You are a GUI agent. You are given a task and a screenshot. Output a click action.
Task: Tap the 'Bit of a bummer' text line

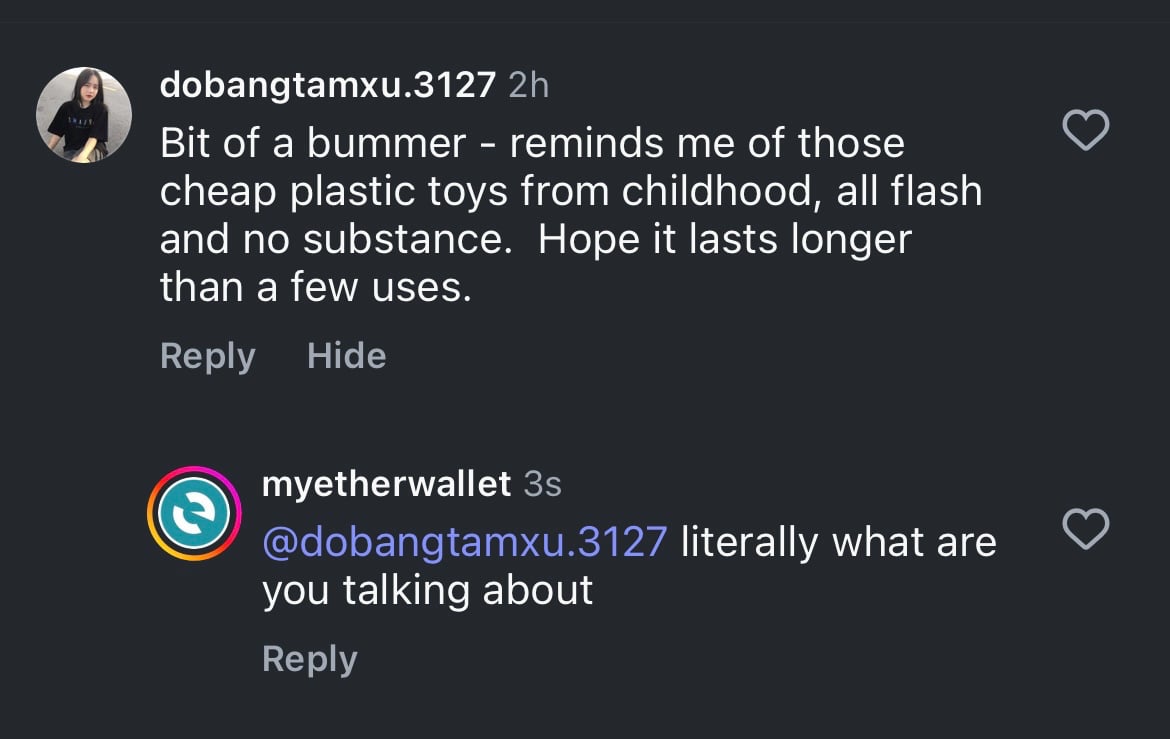532,143
